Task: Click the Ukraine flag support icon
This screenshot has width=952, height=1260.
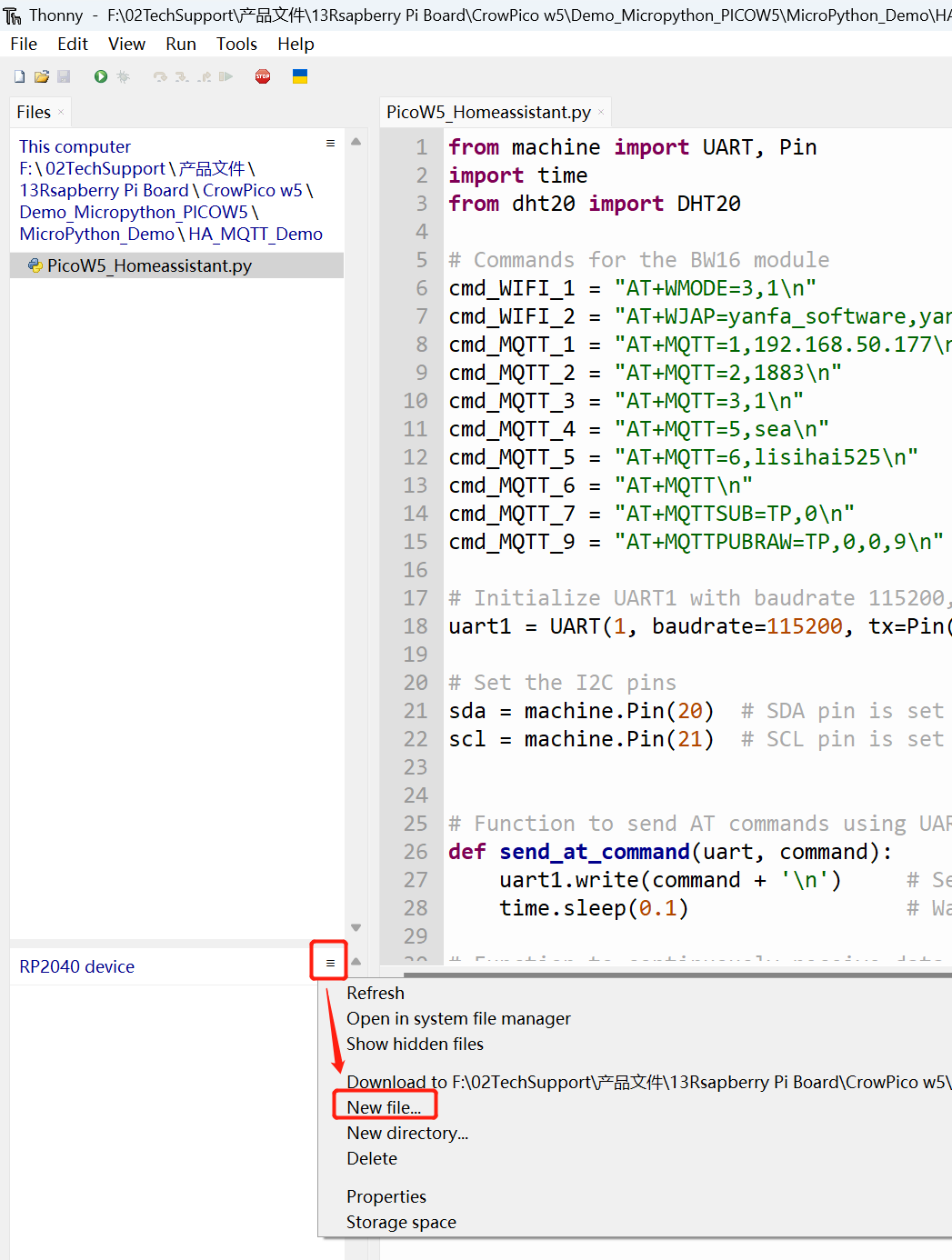Action: (300, 76)
